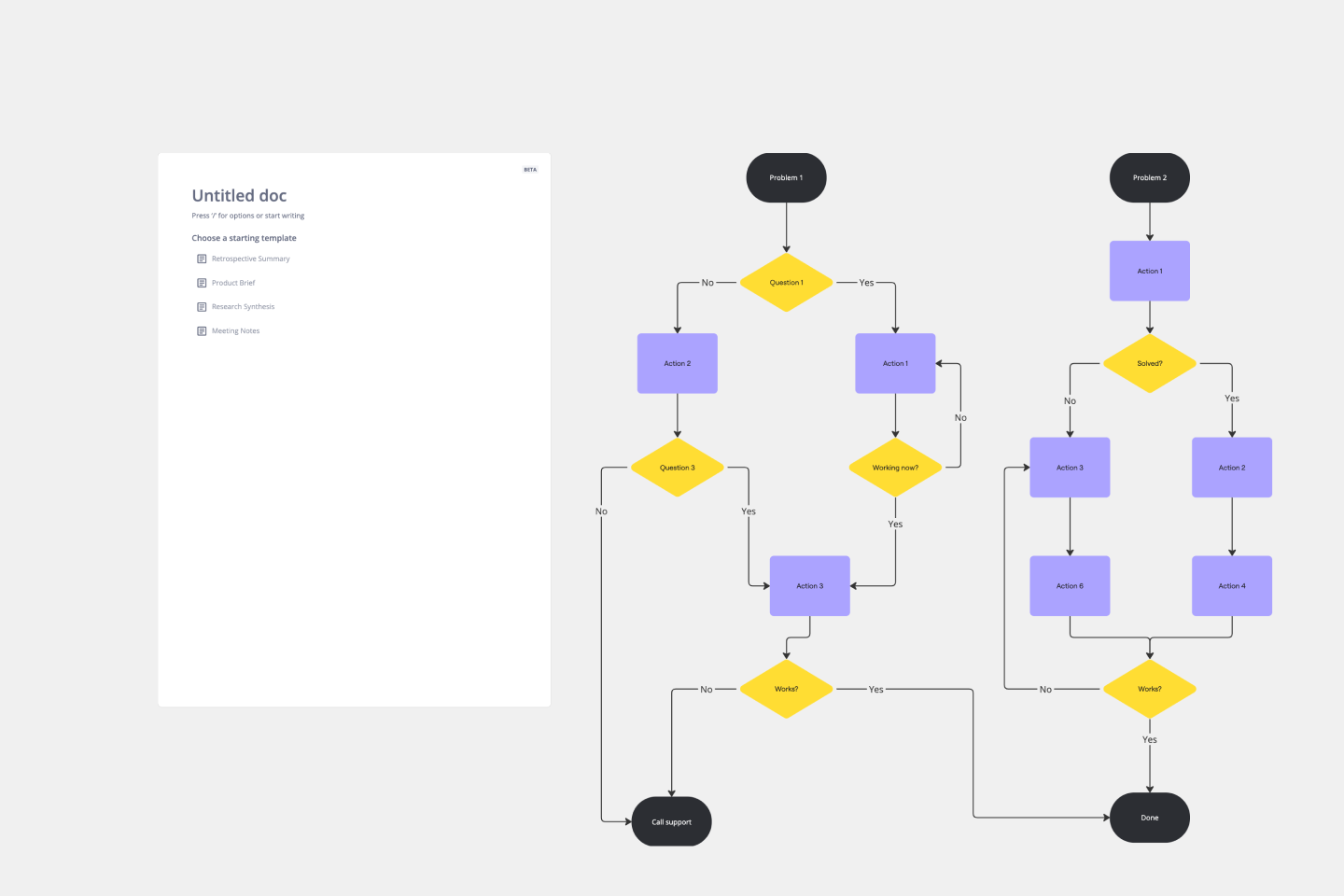This screenshot has width=1344, height=896.
Task: Select the Works? diamond below Action 3
Action: point(786,689)
